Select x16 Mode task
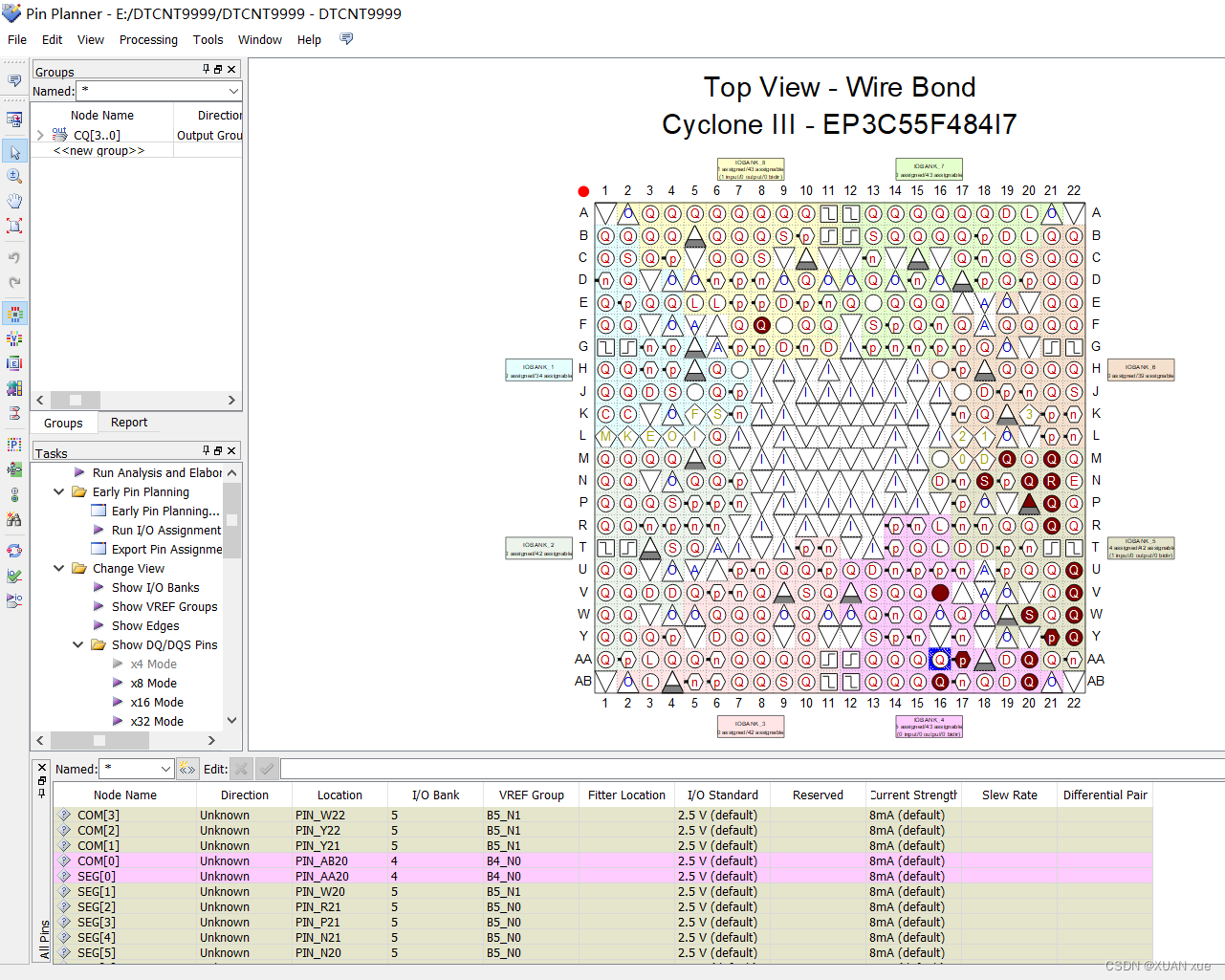 pos(157,702)
